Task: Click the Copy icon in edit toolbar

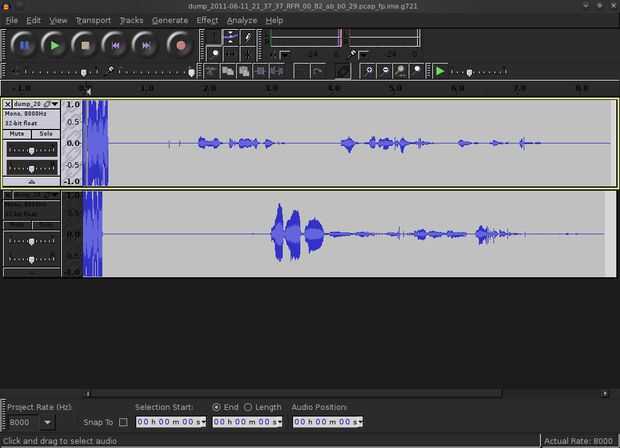Action: click(x=228, y=72)
